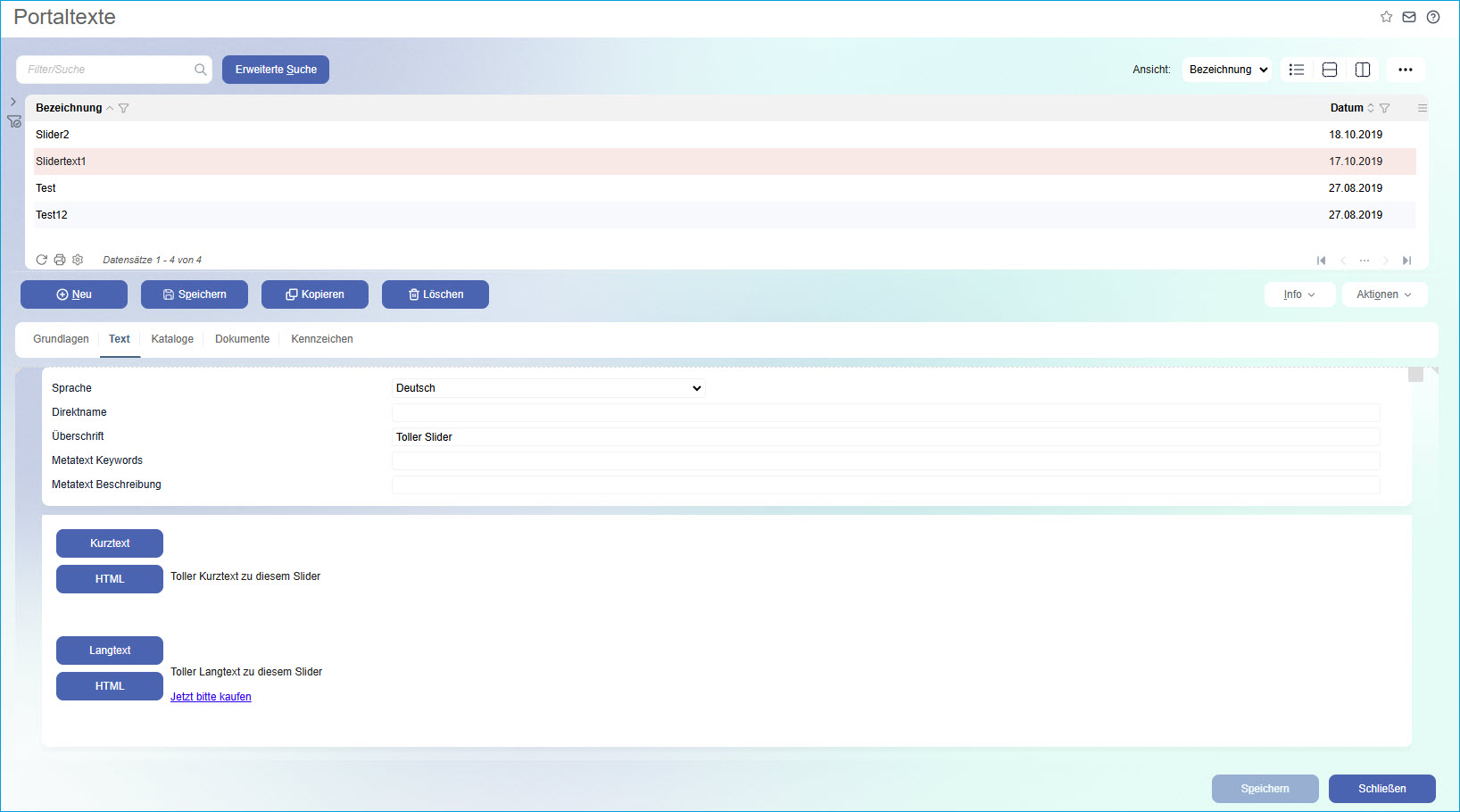Print the record list

[60, 260]
